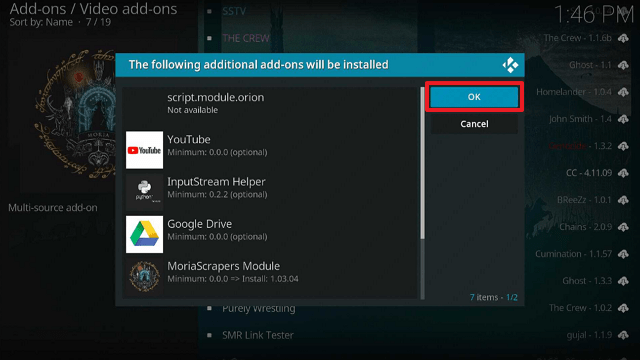Click the Moria add-on artwork thumbnail

(76, 115)
